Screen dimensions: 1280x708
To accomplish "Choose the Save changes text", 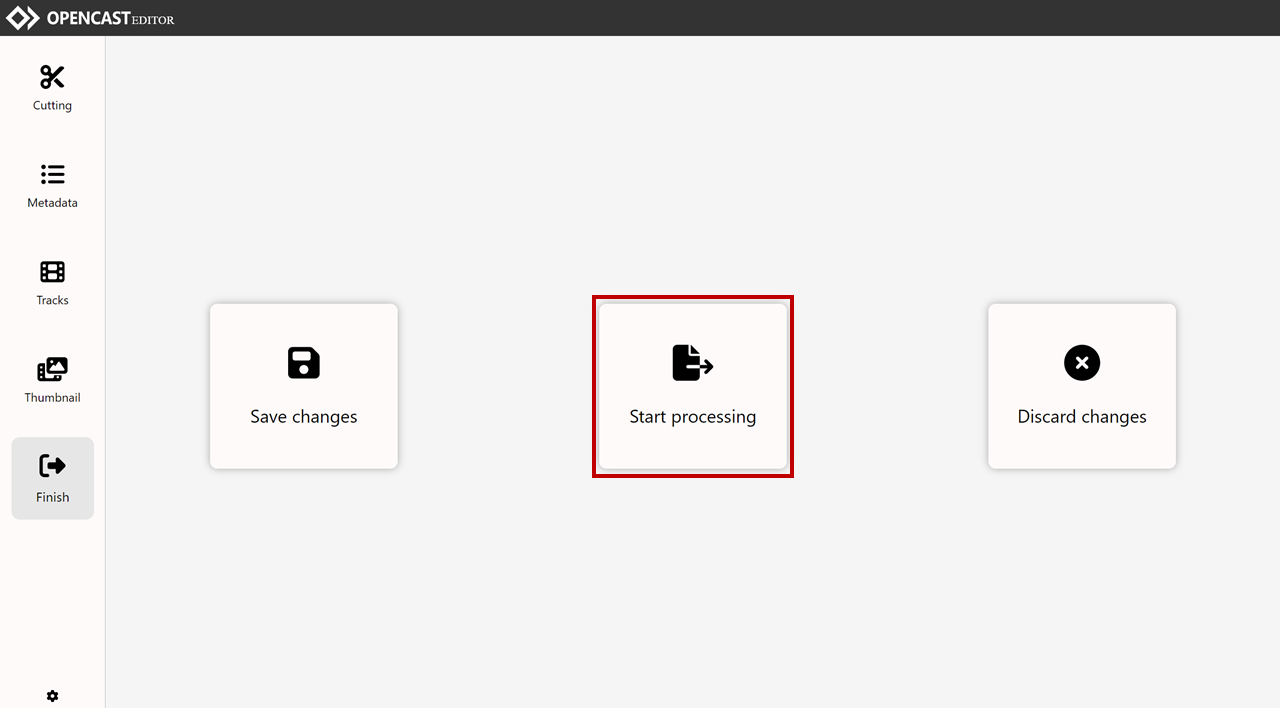I will pyautogui.click(x=304, y=417).
